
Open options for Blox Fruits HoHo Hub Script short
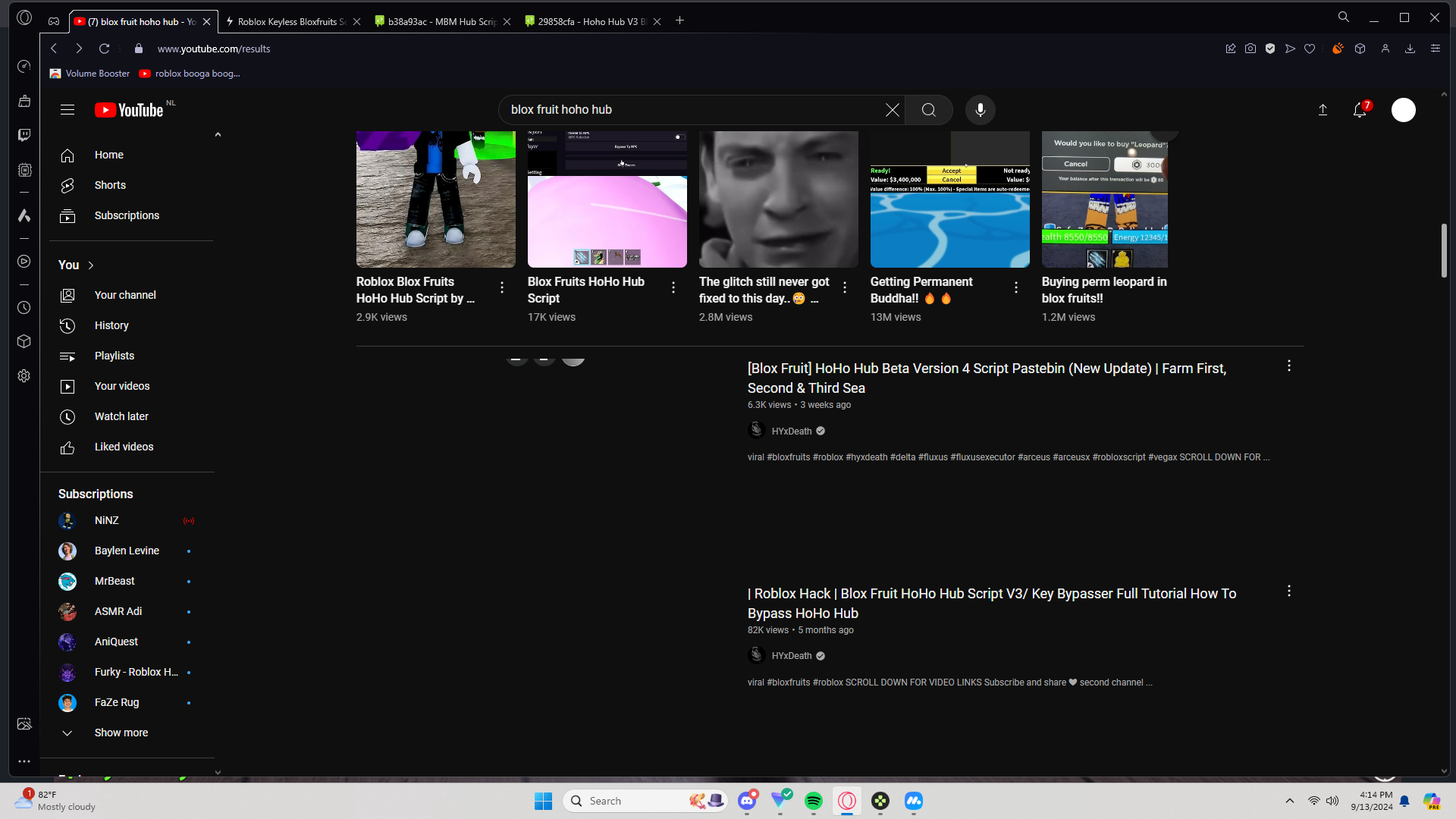click(673, 287)
